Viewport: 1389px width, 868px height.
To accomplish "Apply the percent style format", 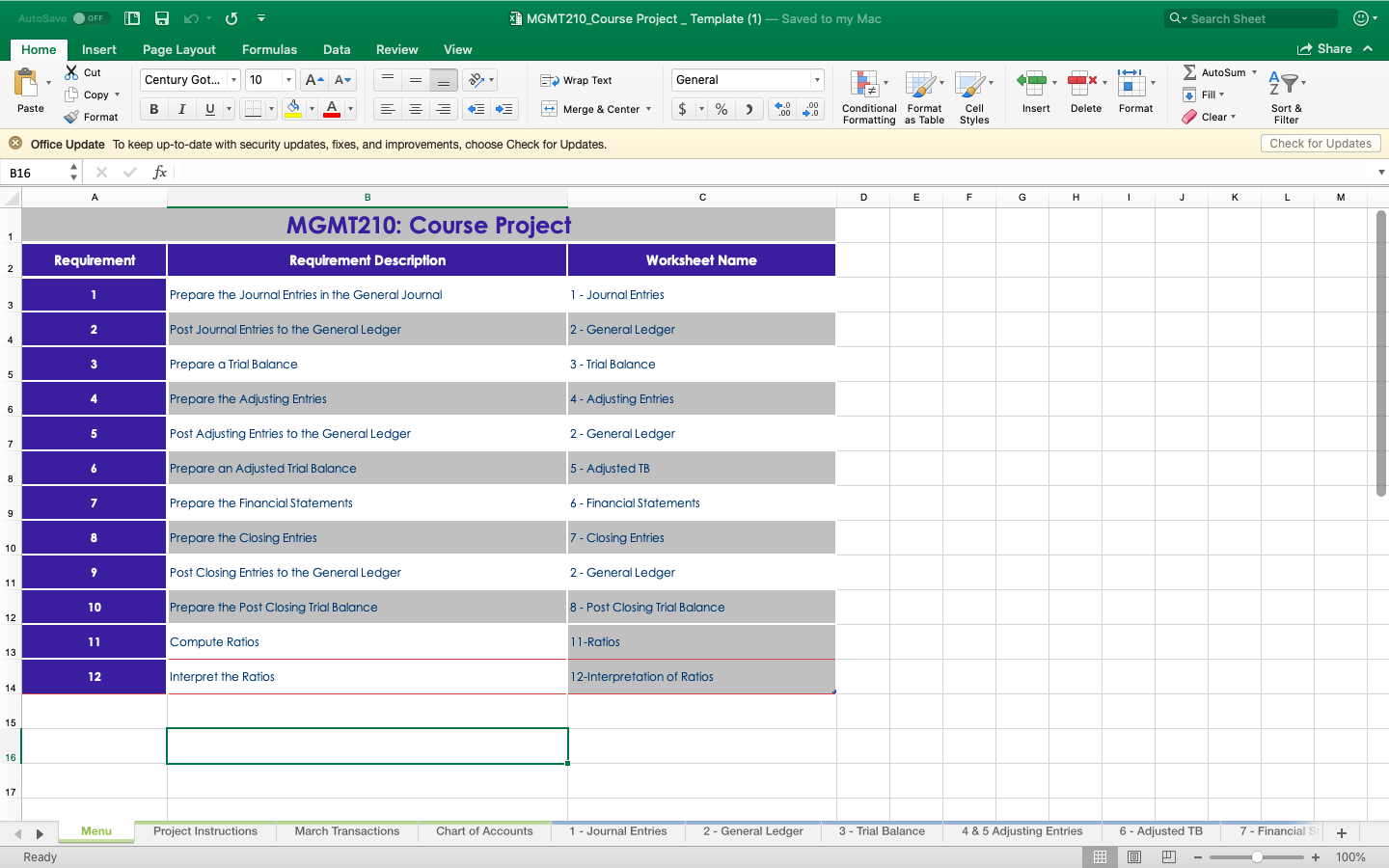I will pos(722,109).
